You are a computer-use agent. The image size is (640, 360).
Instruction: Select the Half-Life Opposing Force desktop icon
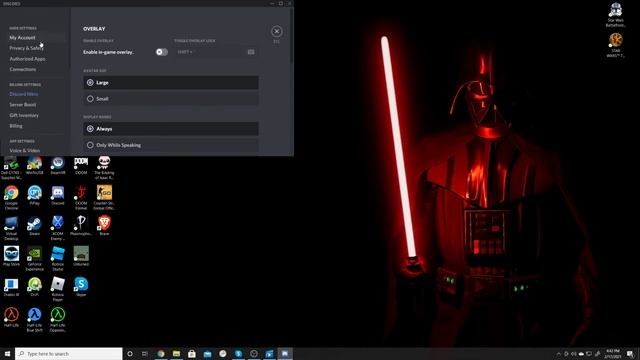58,319
